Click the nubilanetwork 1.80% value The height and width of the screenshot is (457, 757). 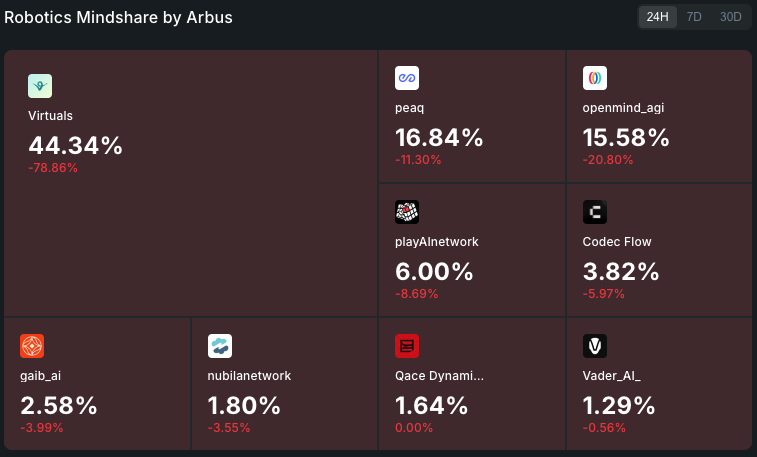coord(246,405)
